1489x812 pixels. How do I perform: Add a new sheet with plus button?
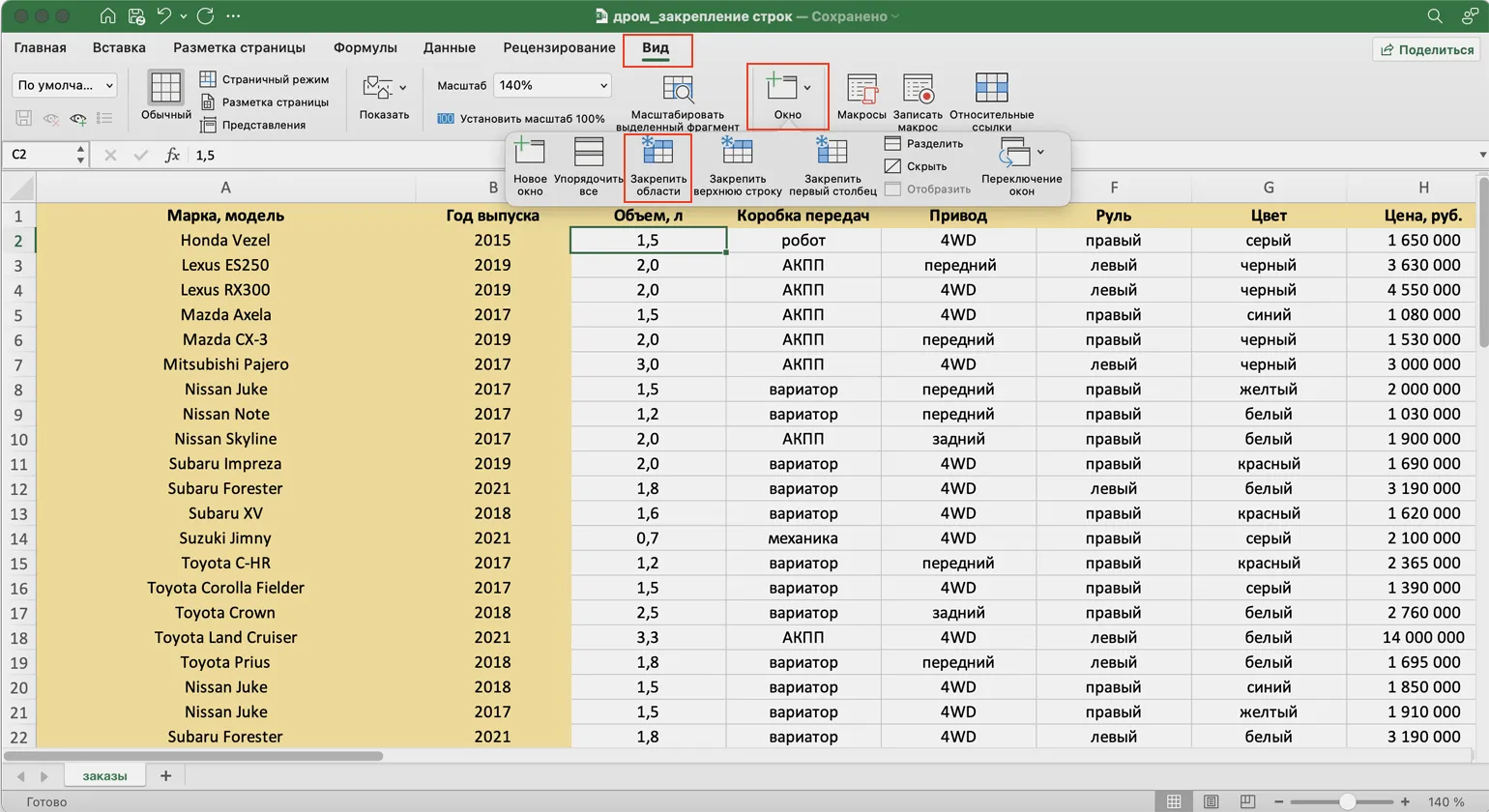tap(165, 775)
